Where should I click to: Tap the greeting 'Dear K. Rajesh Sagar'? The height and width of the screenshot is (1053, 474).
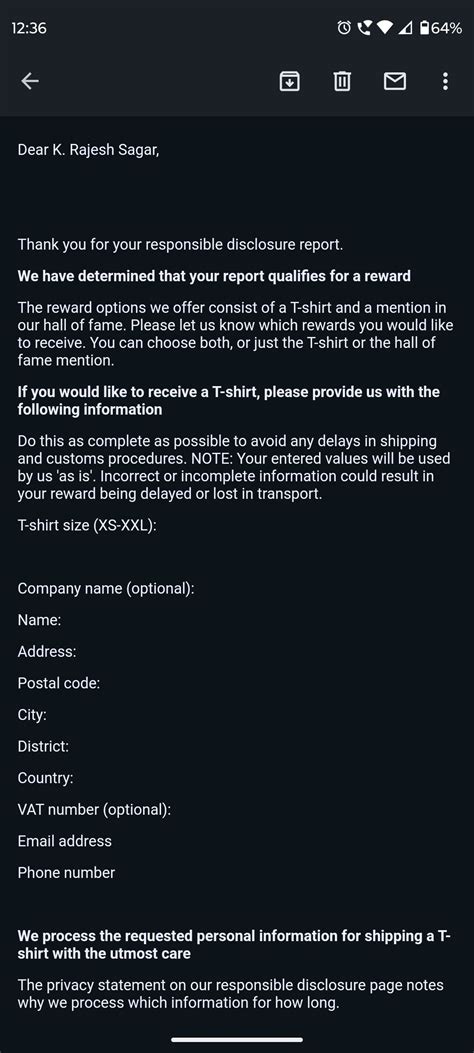(89, 150)
